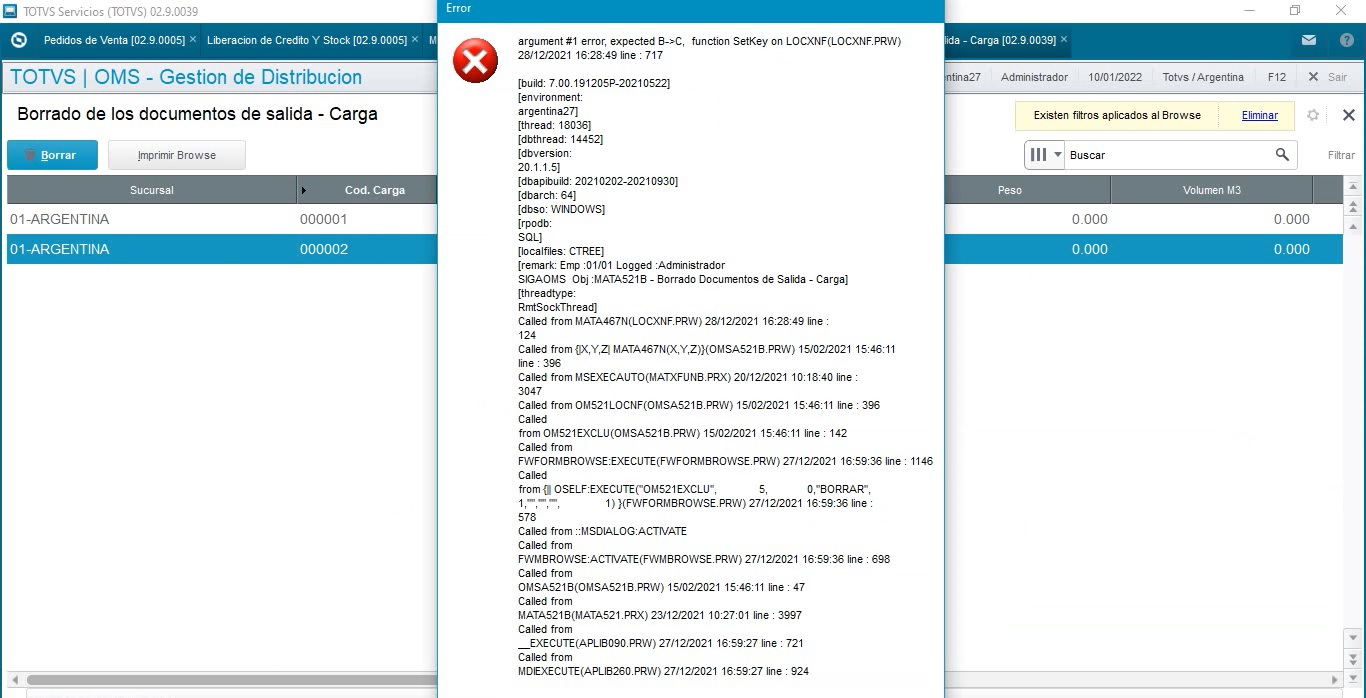Click Peso 0.000 in the highlighted row
Image resolution: width=1366 pixels, height=698 pixels.
pos(1089,249)
